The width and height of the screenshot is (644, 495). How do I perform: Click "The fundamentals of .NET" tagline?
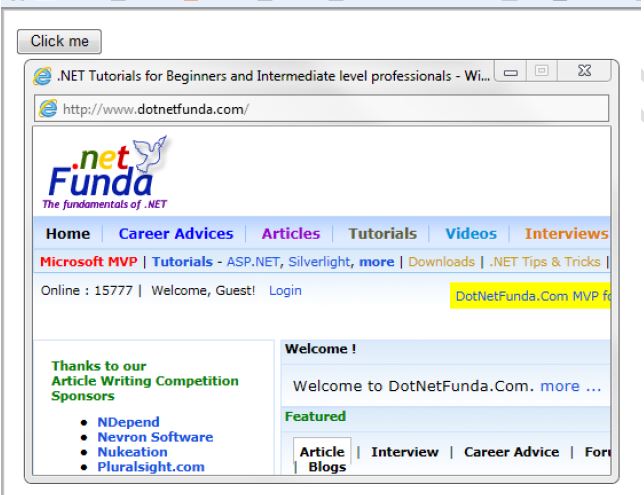point(105,204)
